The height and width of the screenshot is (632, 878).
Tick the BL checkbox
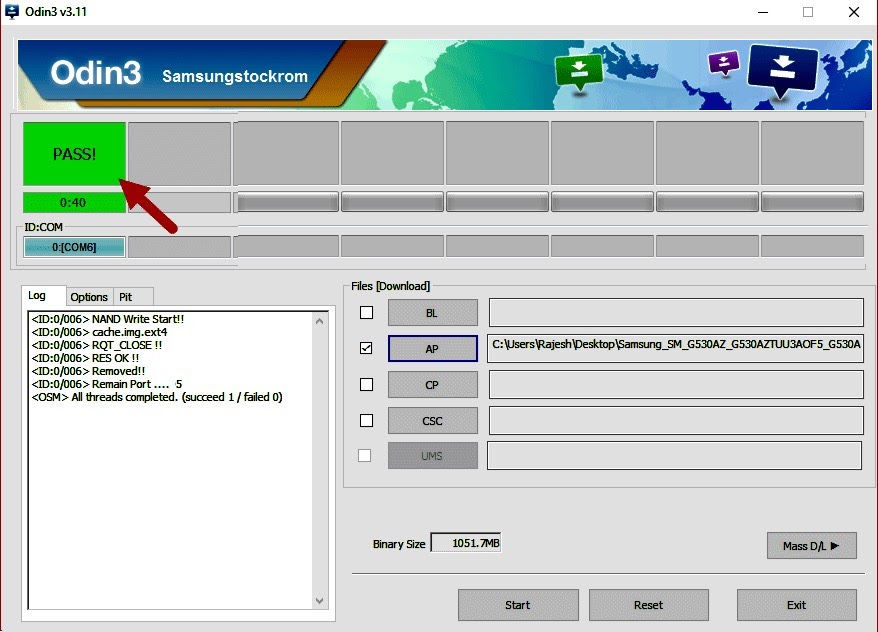(x=366, y=312)
